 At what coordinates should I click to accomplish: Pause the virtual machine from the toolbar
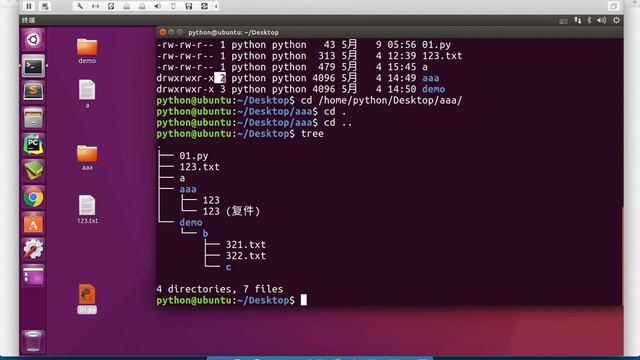tap(29, 6)
